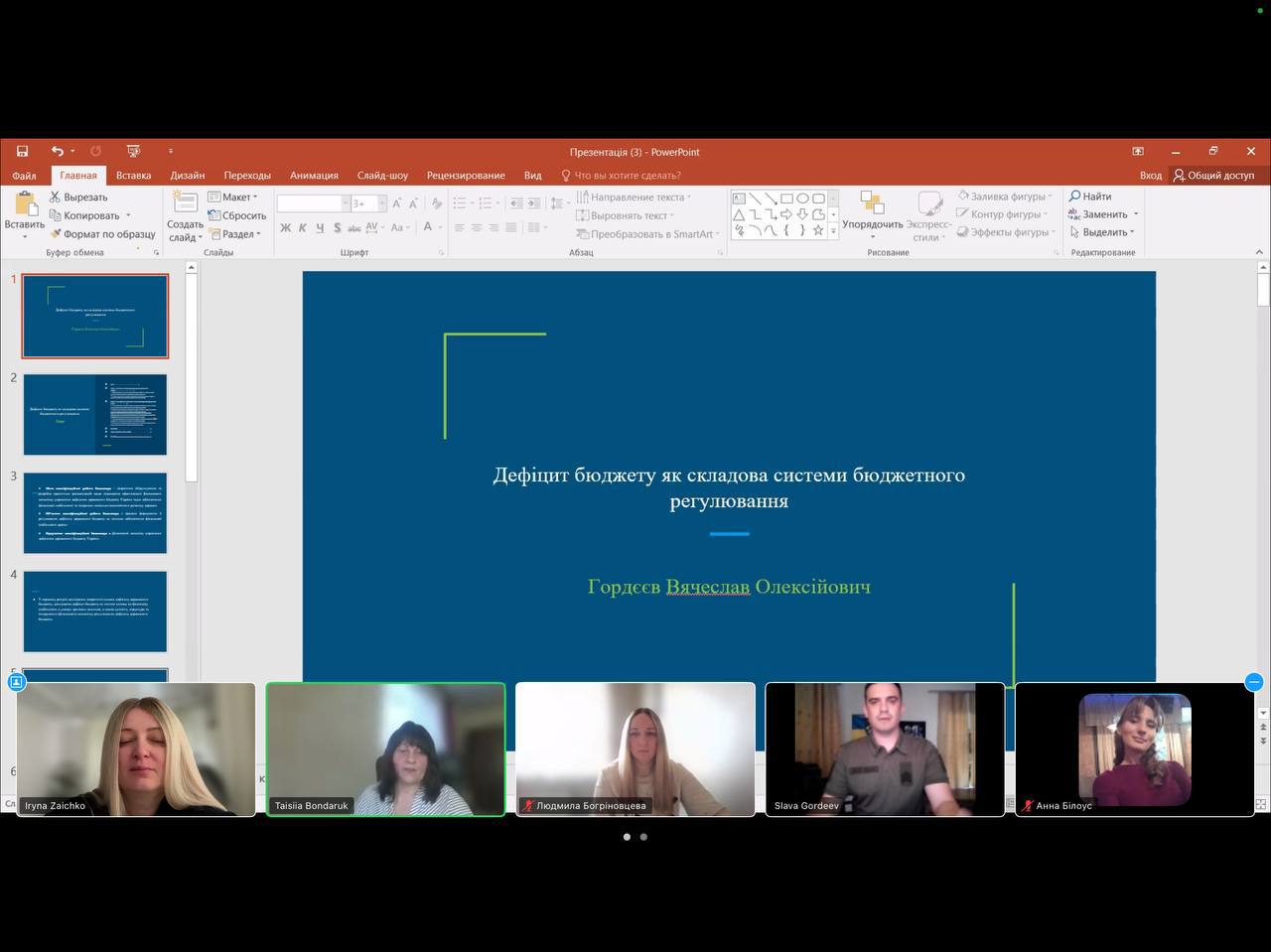1271x952 pixels.
Task: Select the oval shape in shapes gallery
Action: coord(802,199)
